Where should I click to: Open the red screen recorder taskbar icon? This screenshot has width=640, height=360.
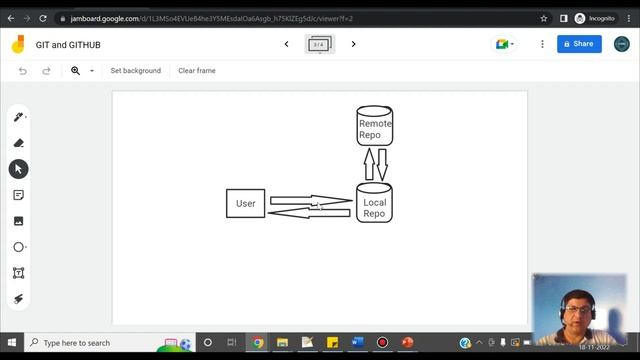(x=382, y=342)
